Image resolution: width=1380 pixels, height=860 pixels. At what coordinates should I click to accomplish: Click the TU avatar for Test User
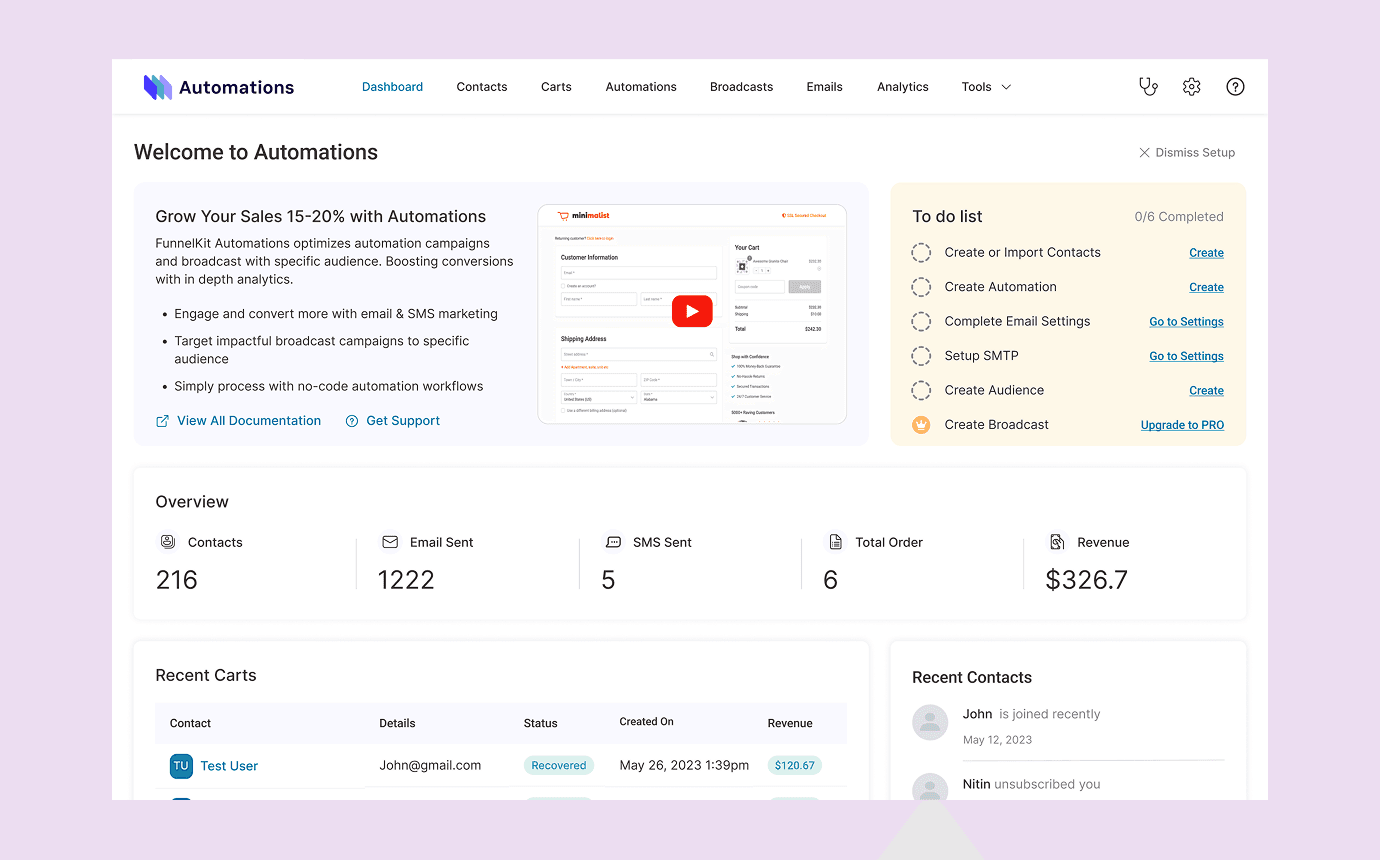181,766
